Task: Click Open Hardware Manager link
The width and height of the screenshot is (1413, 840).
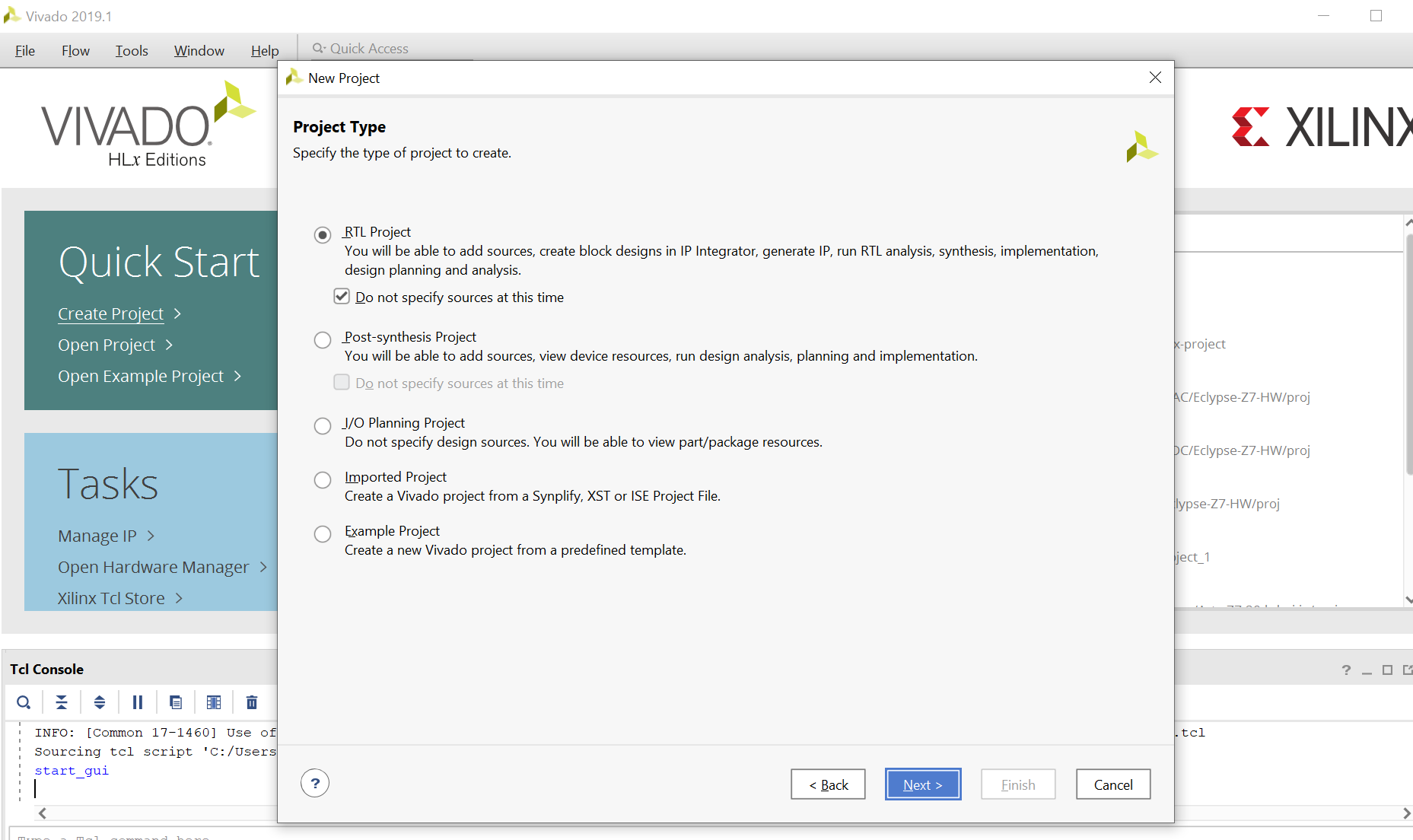Action: [154, 567]
